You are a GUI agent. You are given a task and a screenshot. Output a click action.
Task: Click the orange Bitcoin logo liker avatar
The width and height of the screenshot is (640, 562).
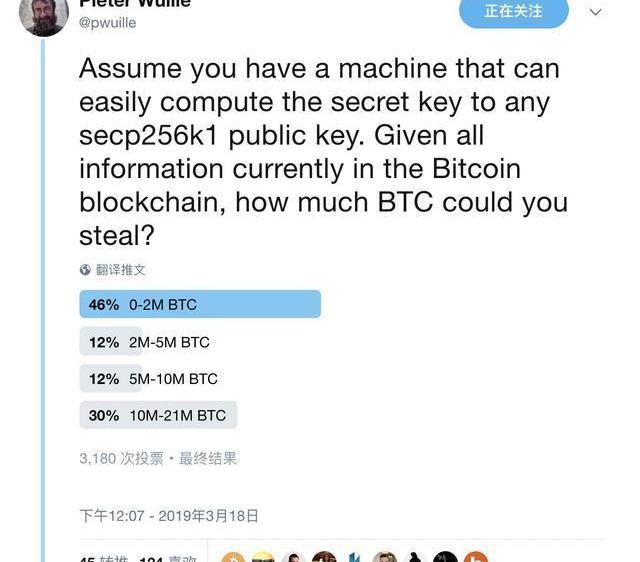(233, 557)
